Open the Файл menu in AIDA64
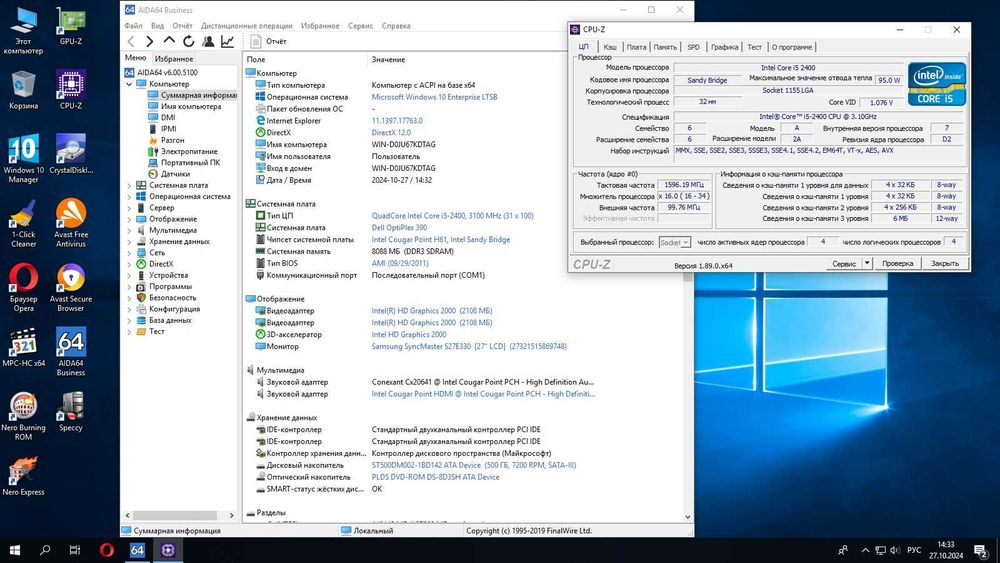The height and width of the screenshot is (563, 1000). click(x=133, y=26)
